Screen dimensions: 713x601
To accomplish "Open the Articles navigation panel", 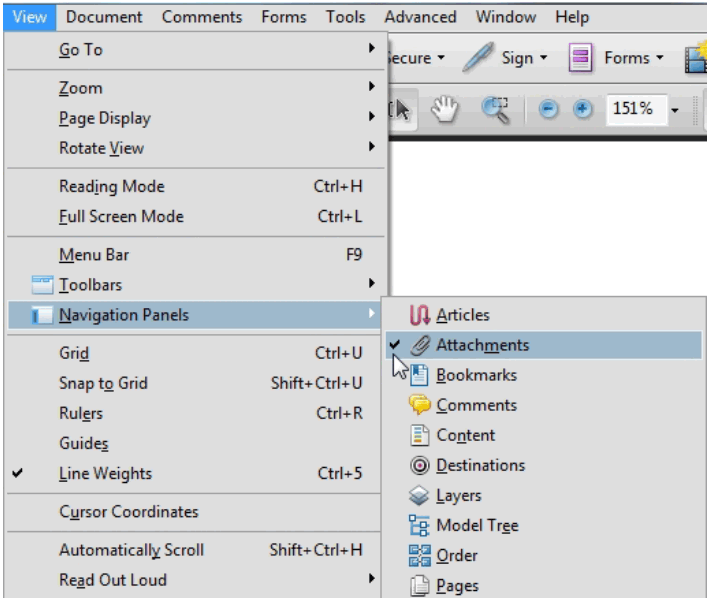I will (x=462, y=315).
